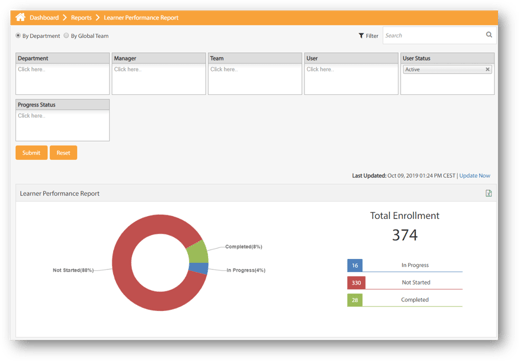Screen dimensions: 519x361
Task: Select the By Global Team radio button
Action: tap(66, 35)
